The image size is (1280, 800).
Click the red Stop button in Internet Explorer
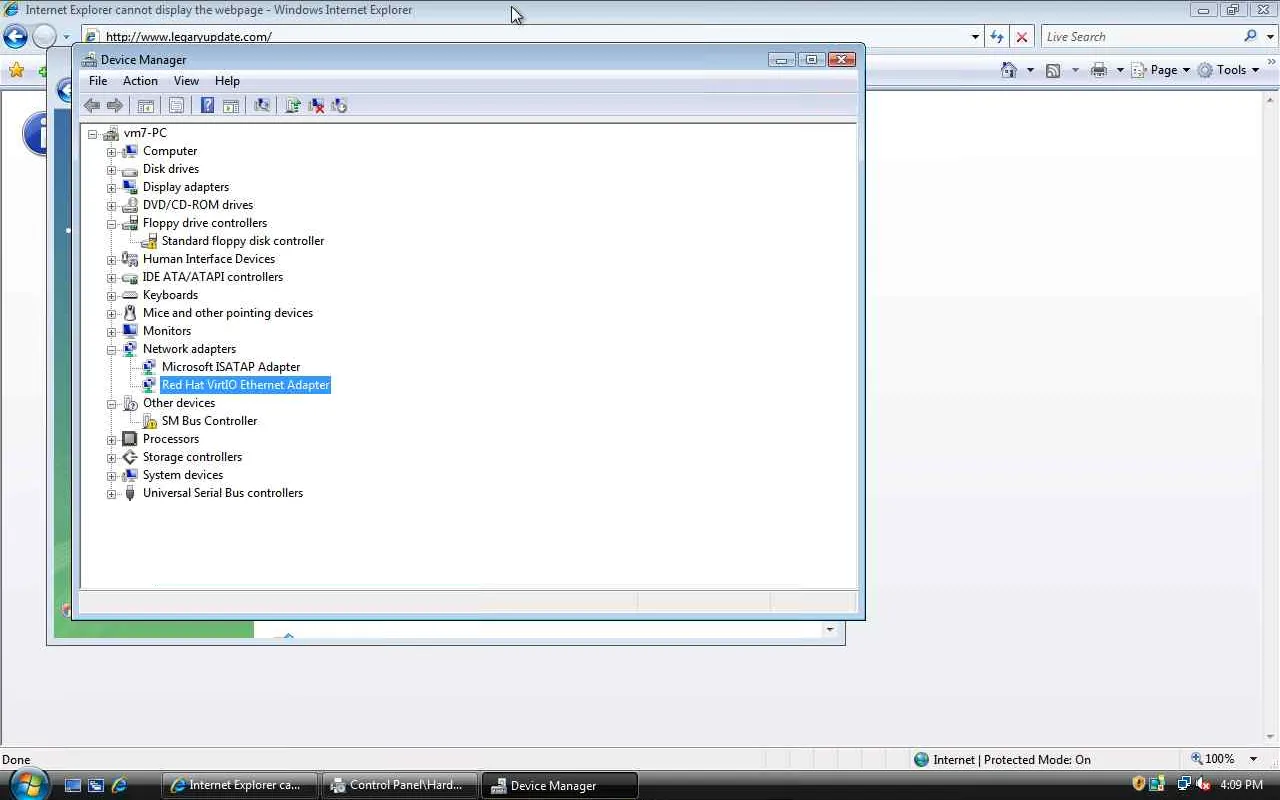click(x=1022, y=37)
